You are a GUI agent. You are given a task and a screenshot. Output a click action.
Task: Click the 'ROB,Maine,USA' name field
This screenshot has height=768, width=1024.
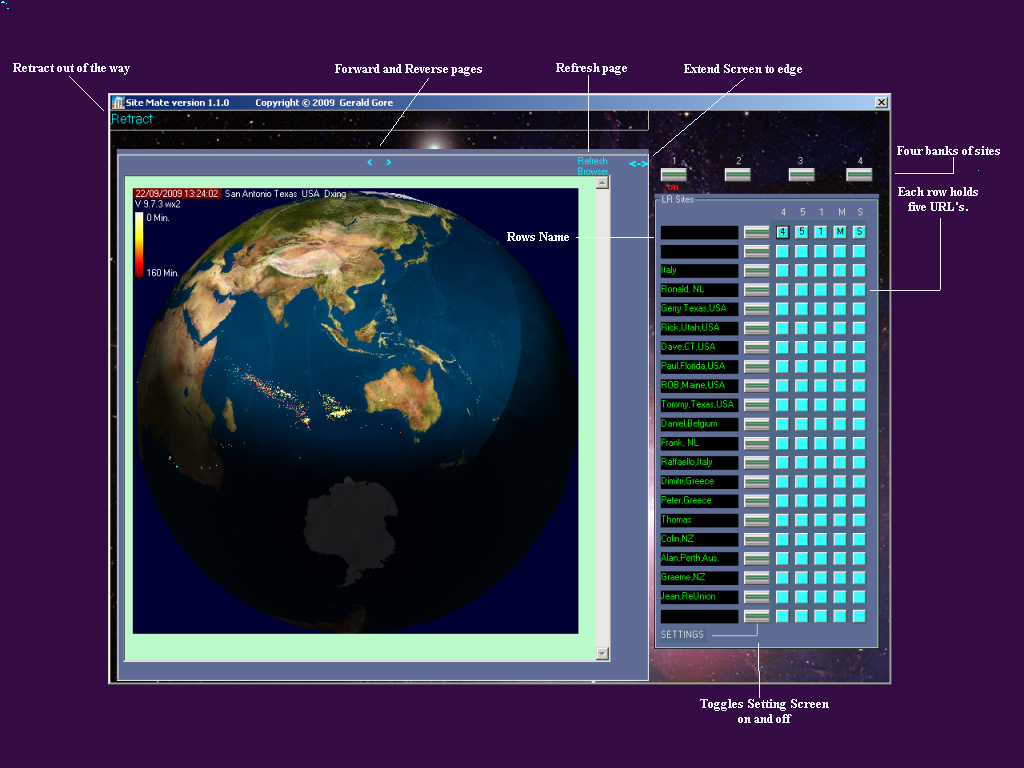pos(699,385)
